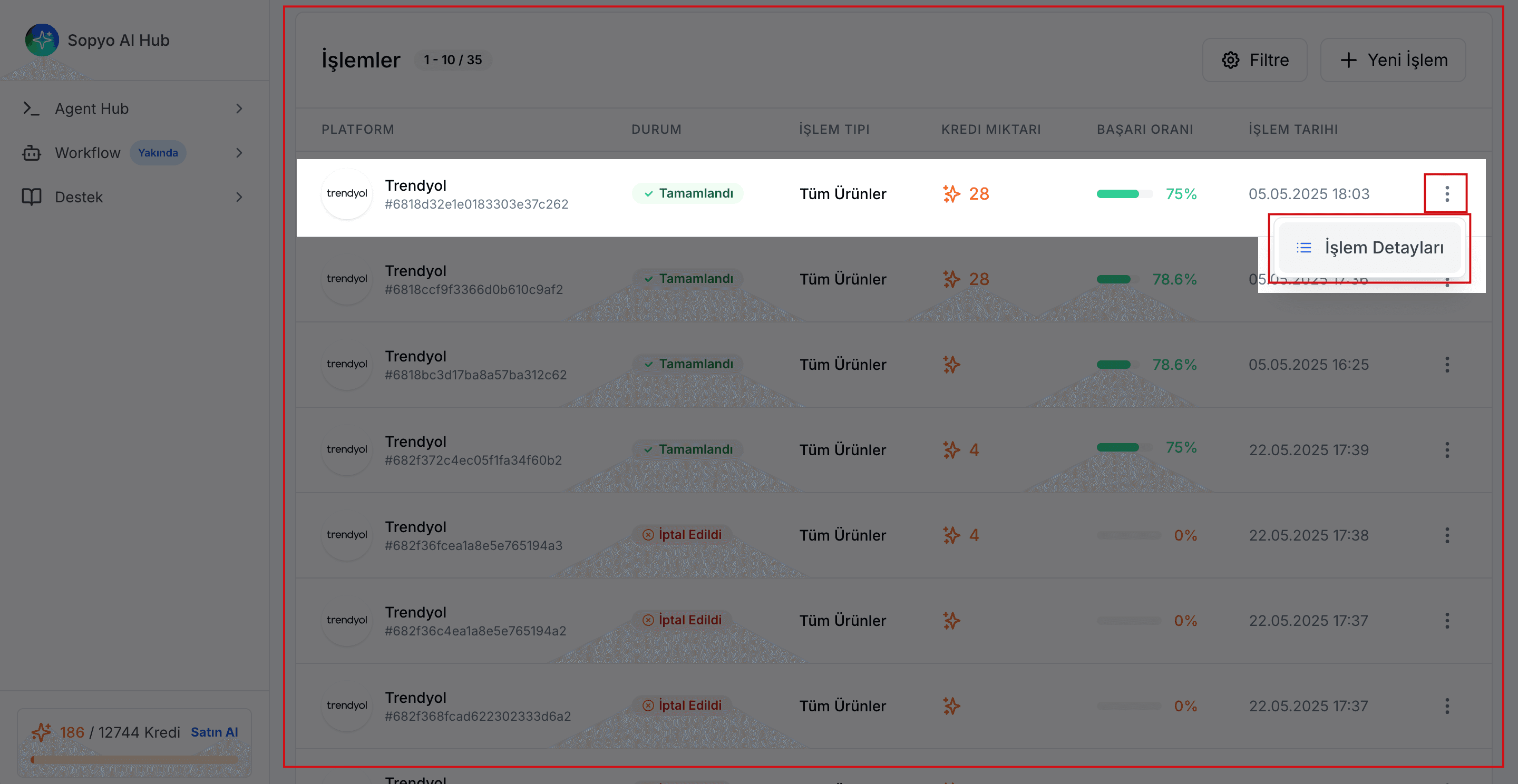1518x784 pixels.
Task: Click the success bar of the 05.05.2025 18:03 row
Action: (x=1124, y=194)
